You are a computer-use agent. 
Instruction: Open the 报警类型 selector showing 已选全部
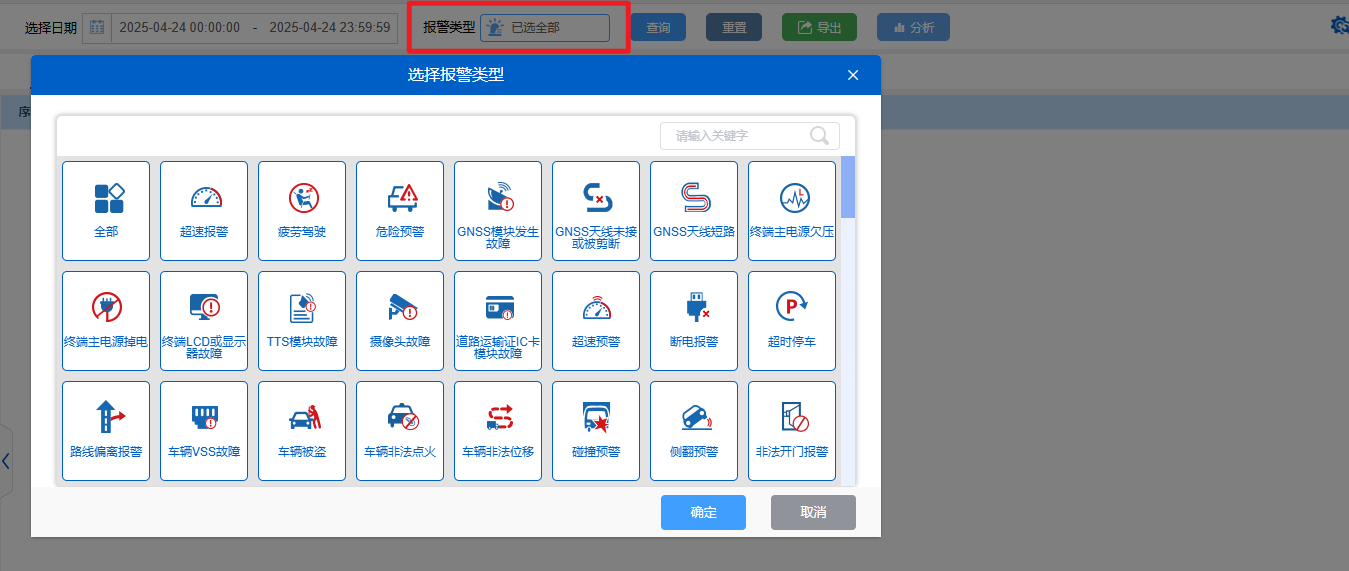click(x=545, y=28)
